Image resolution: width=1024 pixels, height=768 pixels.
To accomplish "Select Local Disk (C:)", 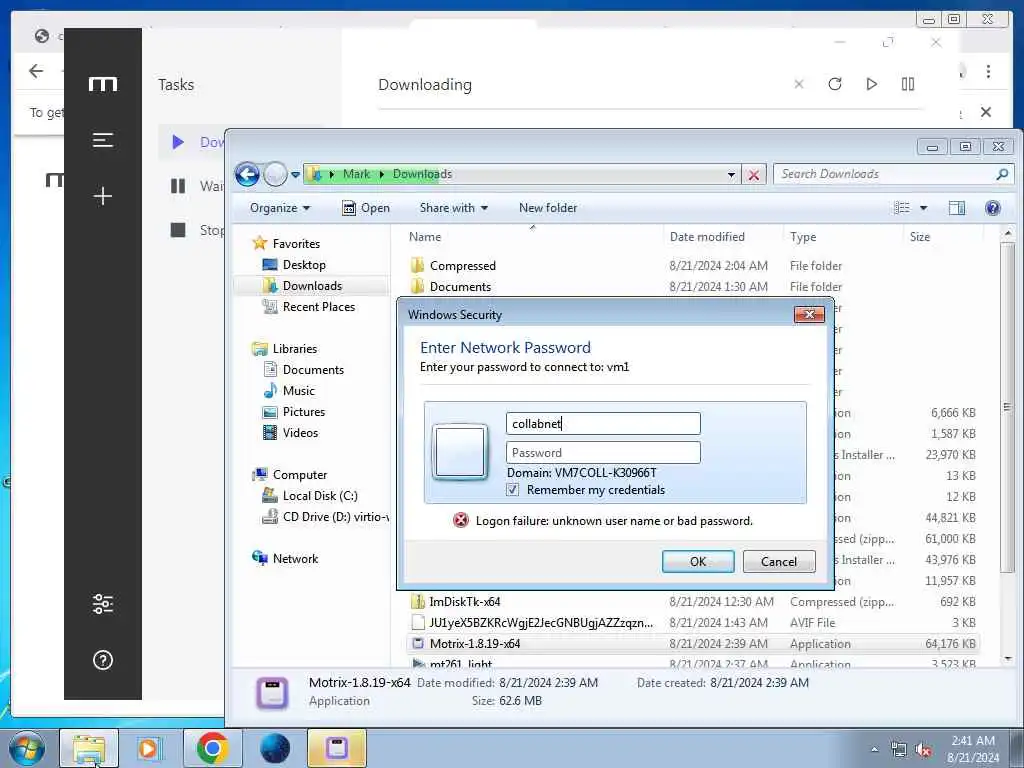I will (x=320, y=496).
